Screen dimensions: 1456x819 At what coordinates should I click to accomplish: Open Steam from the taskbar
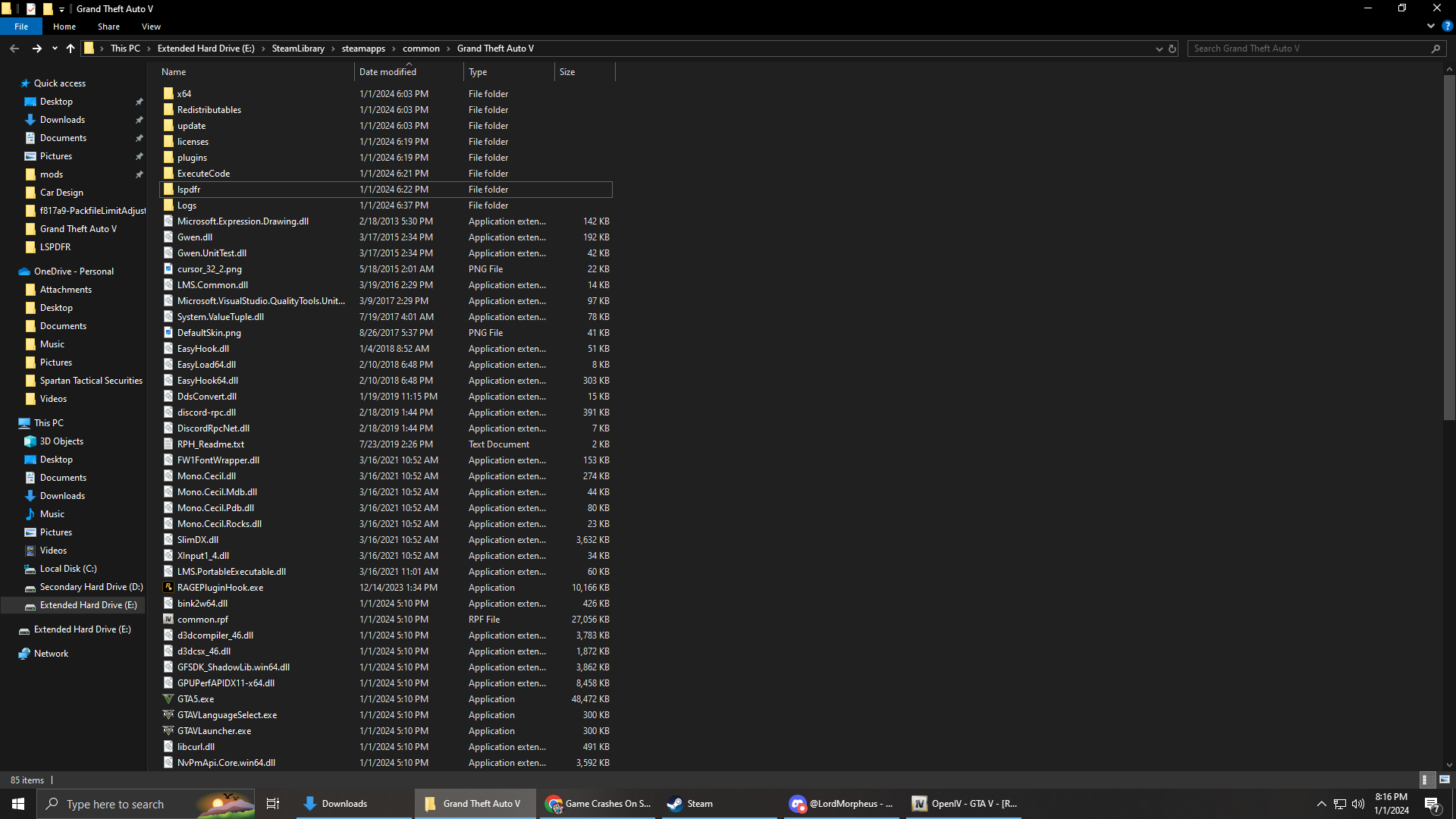tap(690, 804)
